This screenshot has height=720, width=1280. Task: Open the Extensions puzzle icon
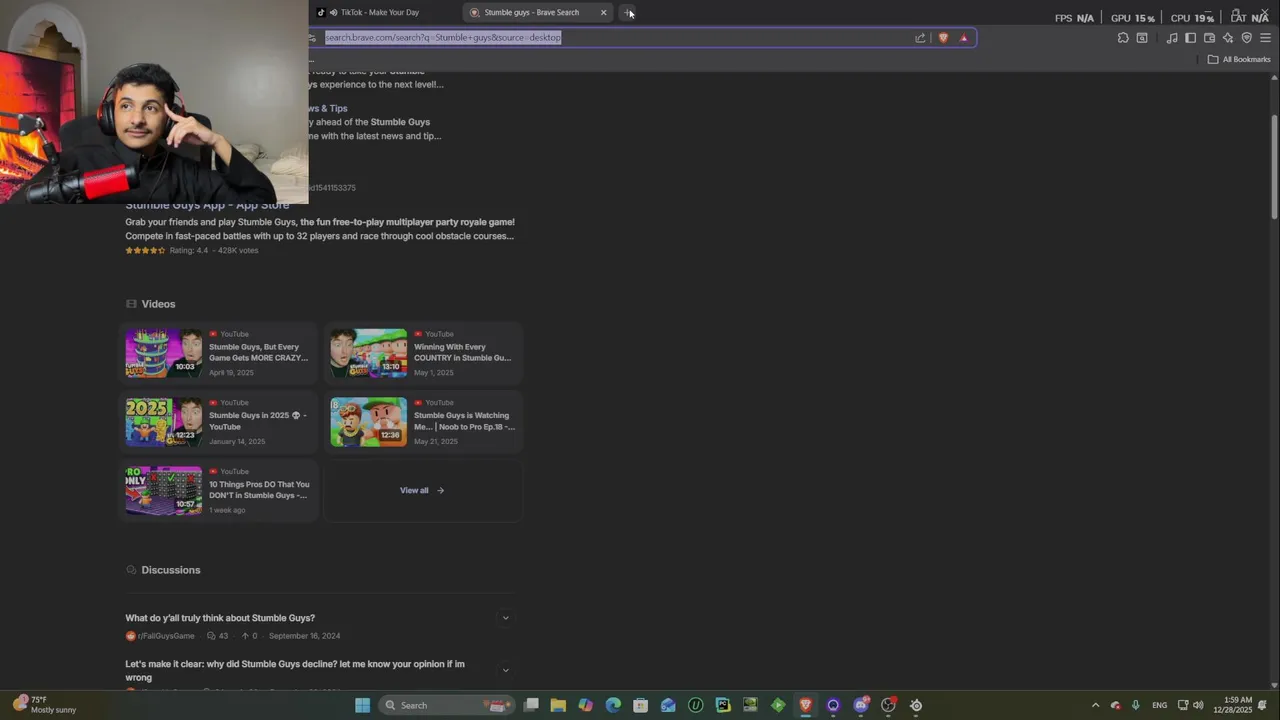pyautogui.click(x=1123, y=38)
